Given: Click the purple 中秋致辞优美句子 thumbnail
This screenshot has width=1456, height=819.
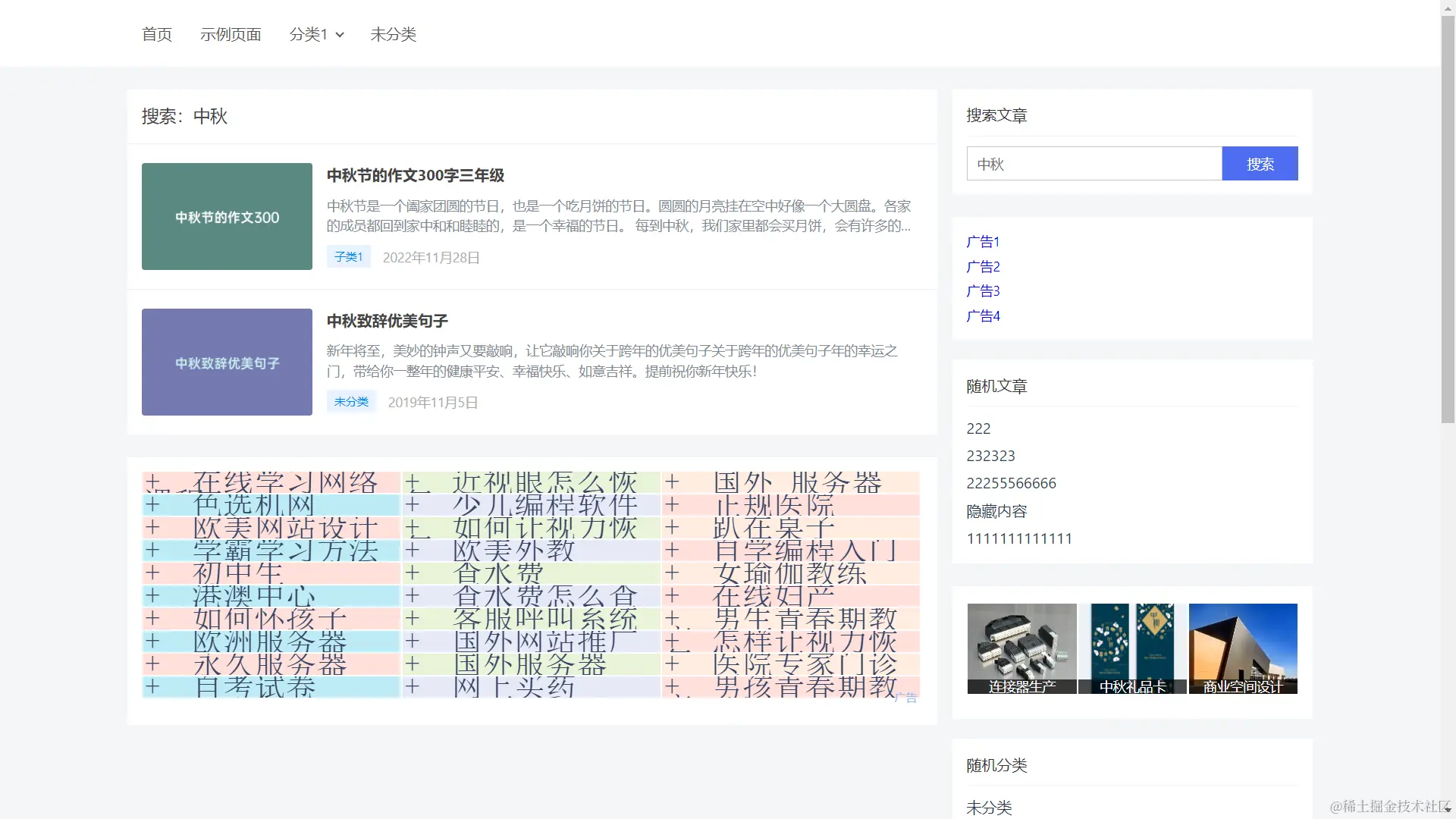Looking at the screenshot, I should tap(227, 362).
